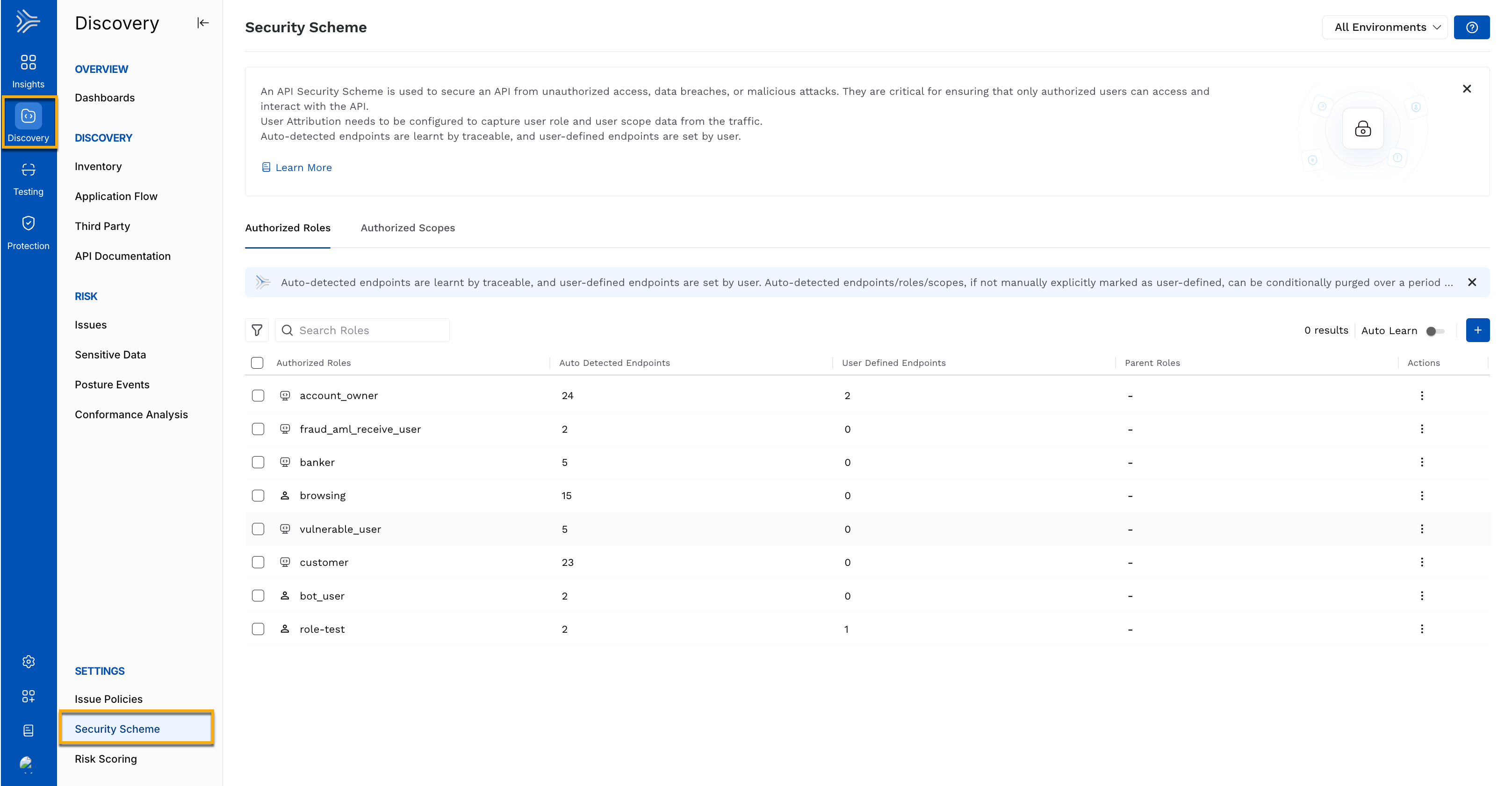Focus the Search Roles input field

tap(362, 330)
